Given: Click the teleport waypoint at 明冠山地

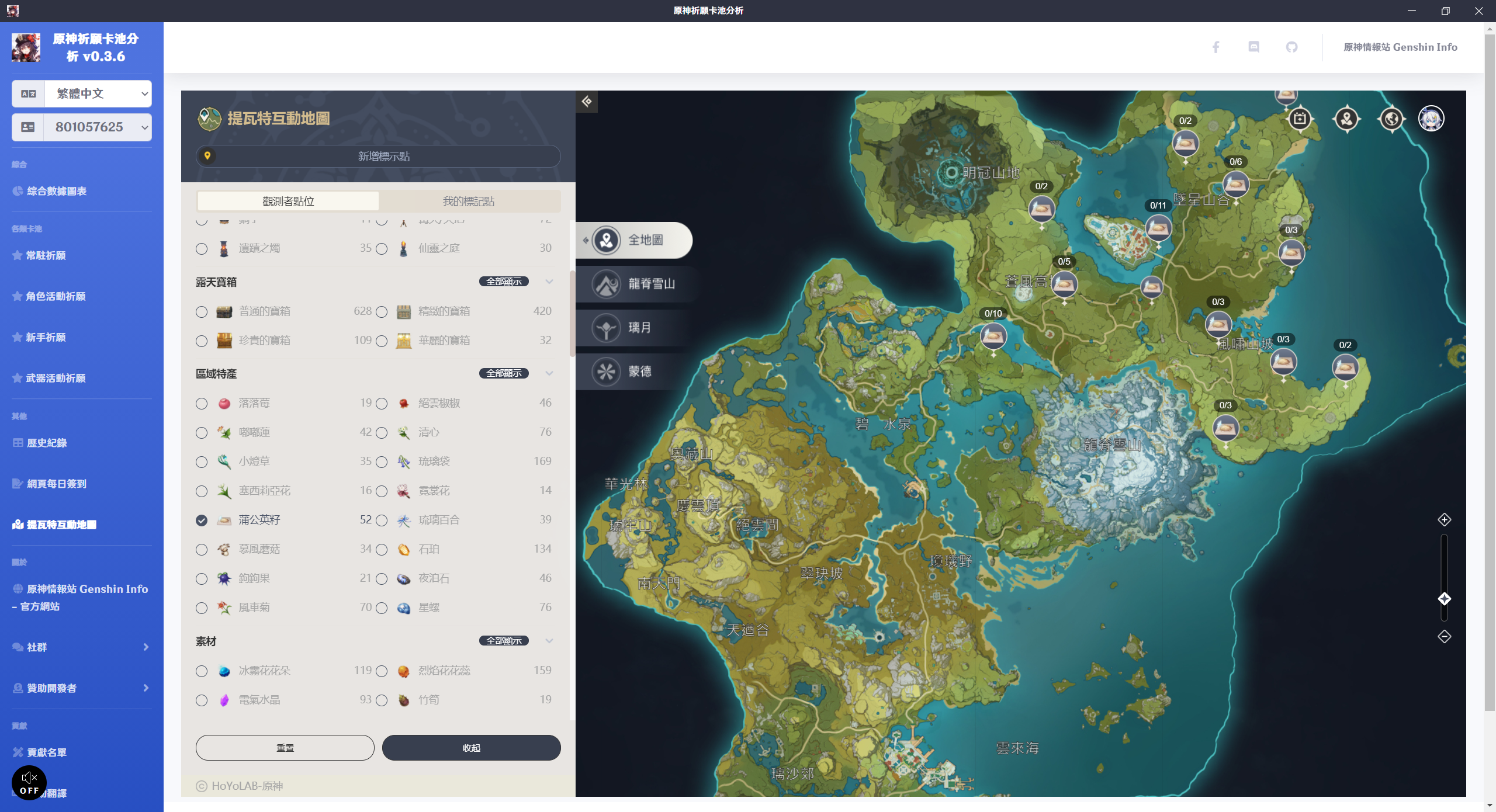Looking at the screenshot, I should click(x=951, y=172).
